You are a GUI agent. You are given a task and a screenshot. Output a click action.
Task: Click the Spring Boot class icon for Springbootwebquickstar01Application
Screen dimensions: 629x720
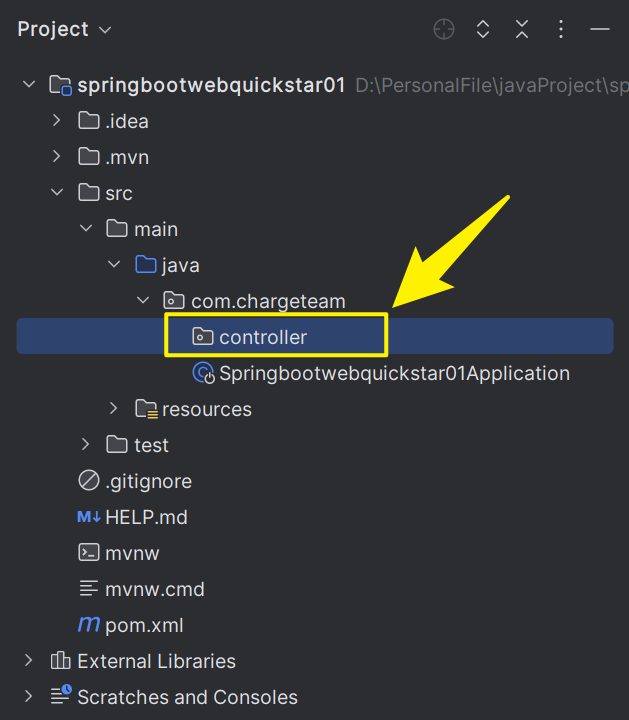click(x=203, y=373)
